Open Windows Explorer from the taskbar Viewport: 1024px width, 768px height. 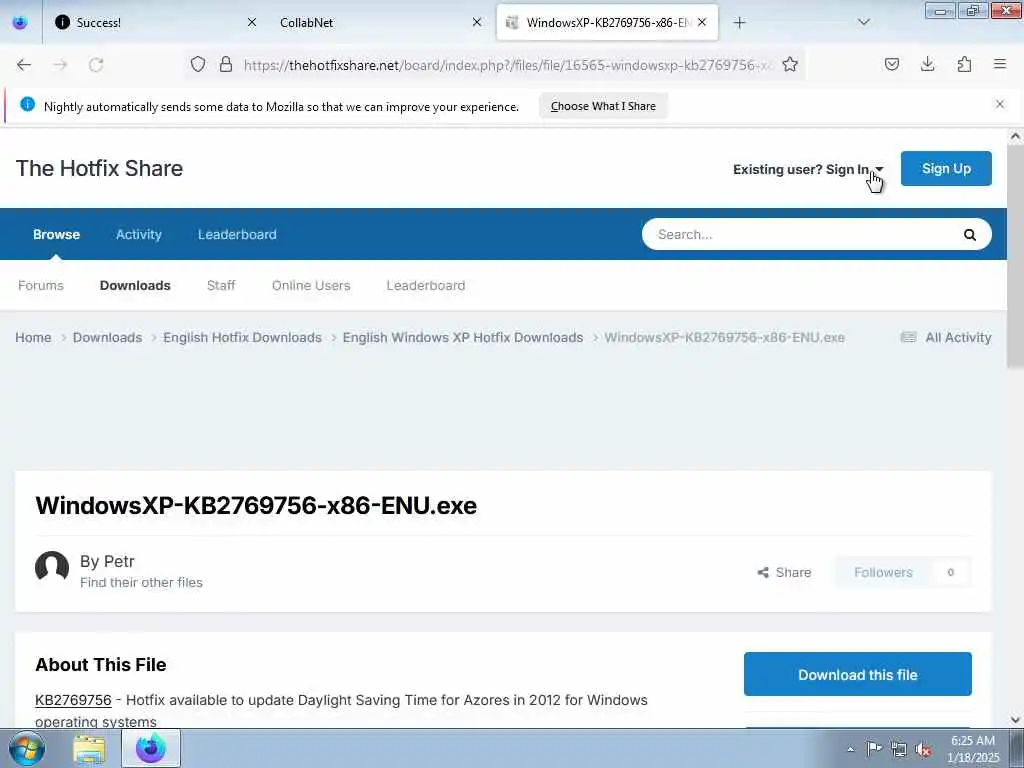point(89,748)
